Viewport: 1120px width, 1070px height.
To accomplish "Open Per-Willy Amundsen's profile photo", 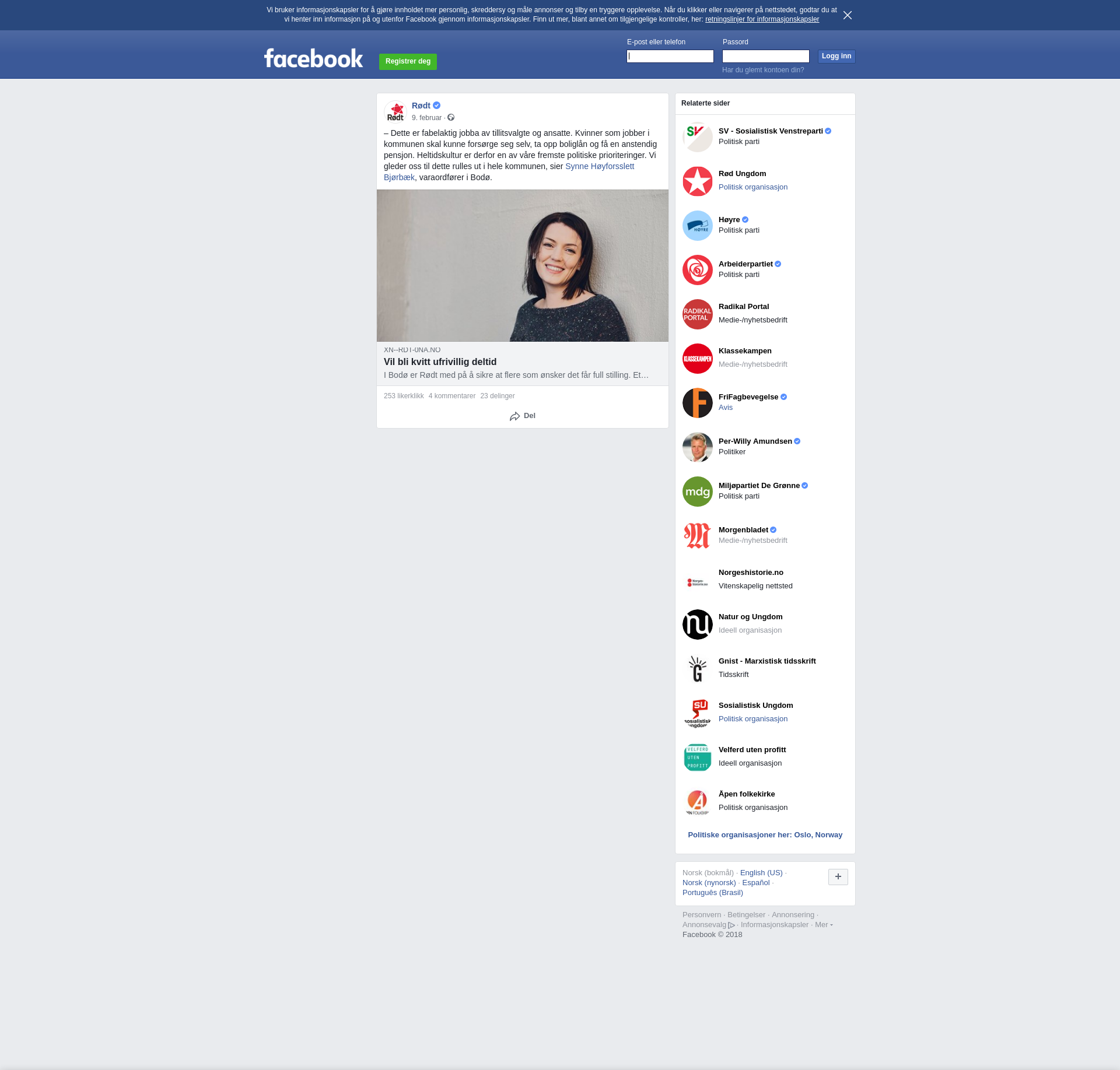I will [x=698, y=447].
